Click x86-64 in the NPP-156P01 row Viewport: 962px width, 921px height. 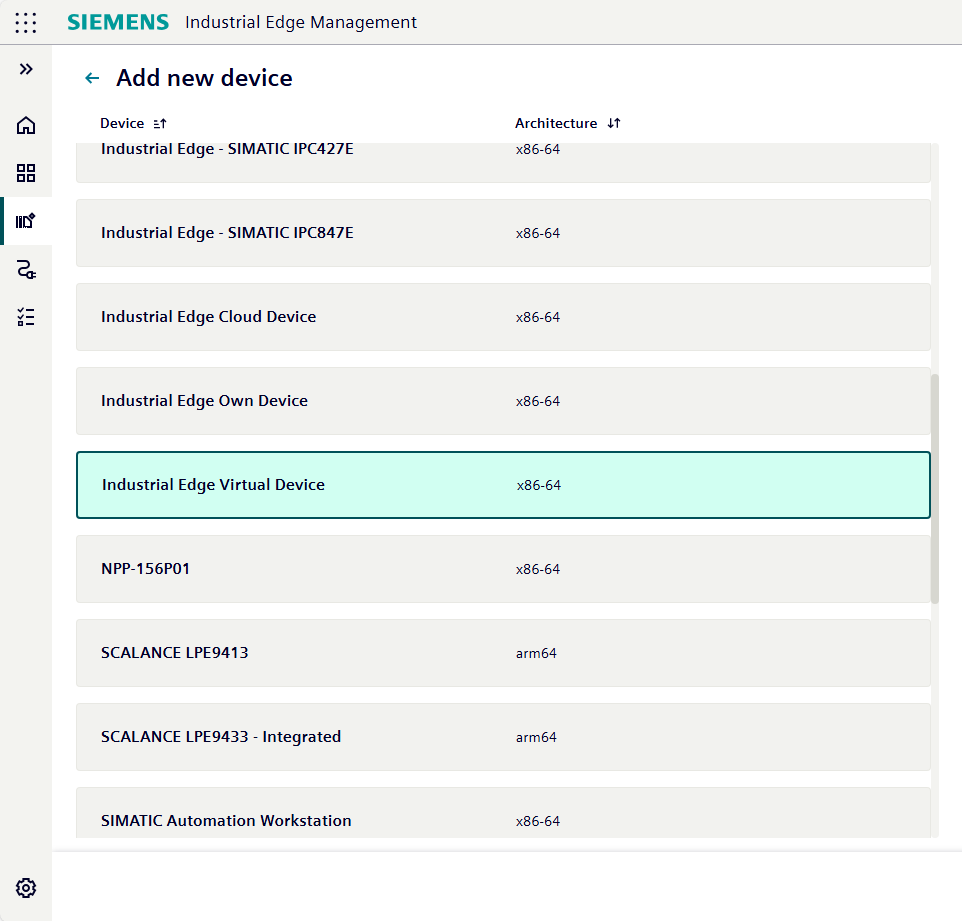coord(538,569)
